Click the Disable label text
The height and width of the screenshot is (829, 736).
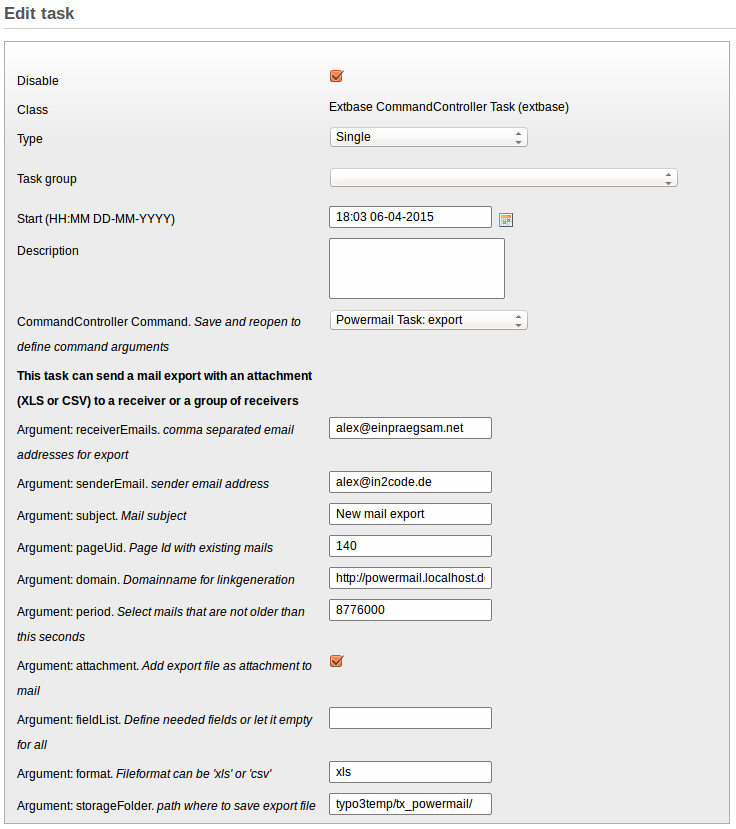pos(38,81)
